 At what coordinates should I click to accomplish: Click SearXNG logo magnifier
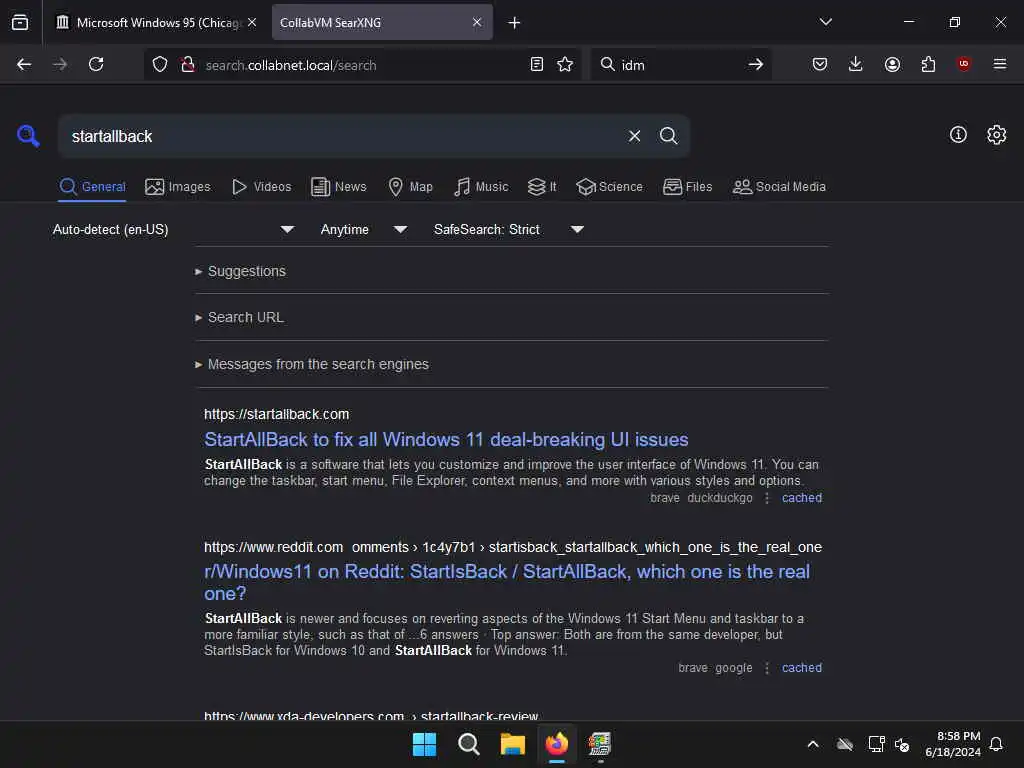point(28,136)
